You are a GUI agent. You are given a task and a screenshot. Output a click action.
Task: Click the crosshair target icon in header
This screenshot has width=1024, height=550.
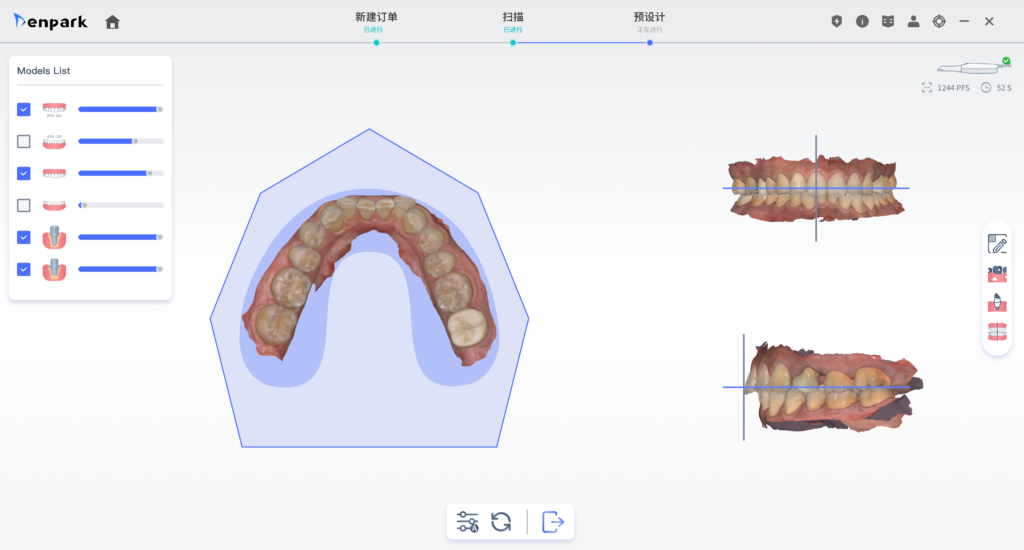(x=939, y=22)
